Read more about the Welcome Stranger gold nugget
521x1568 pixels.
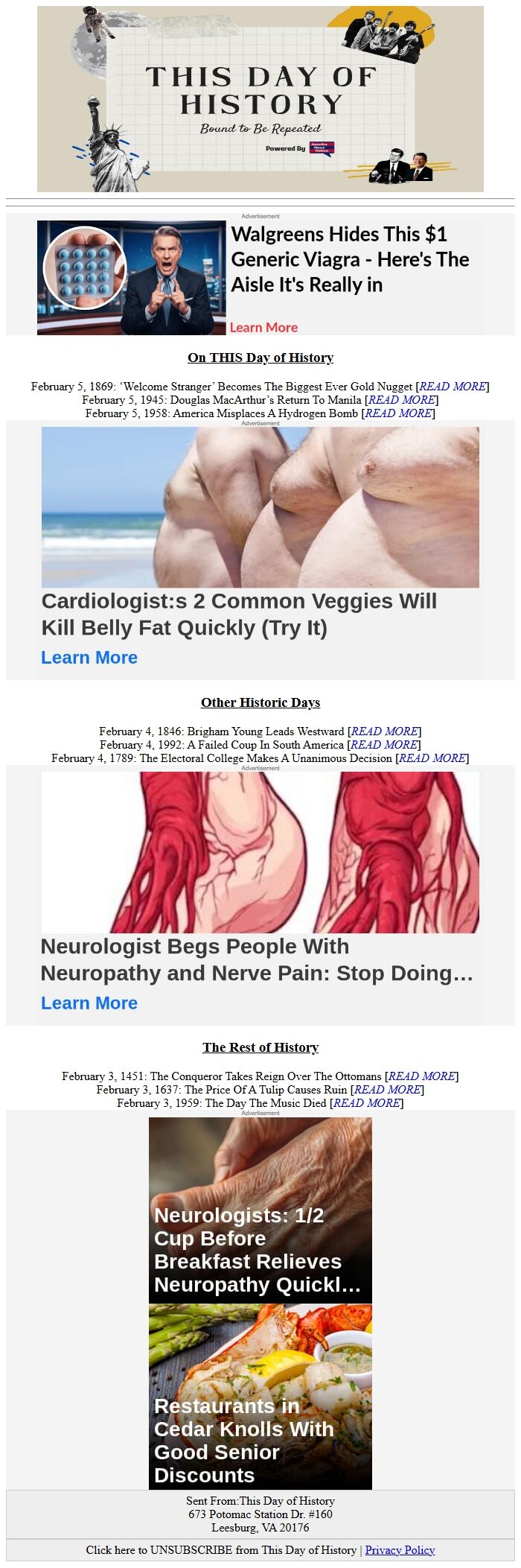453,387
